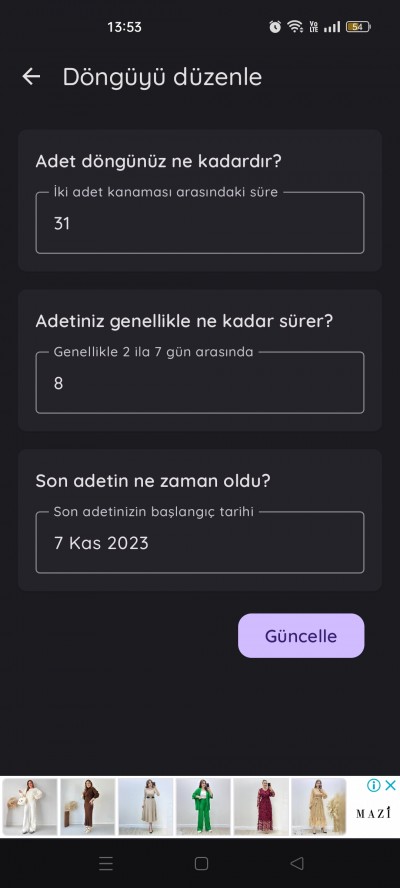Open the yellow dress ad thumbnail
Viewport: 400px width, 888px height.
(318, 807)
